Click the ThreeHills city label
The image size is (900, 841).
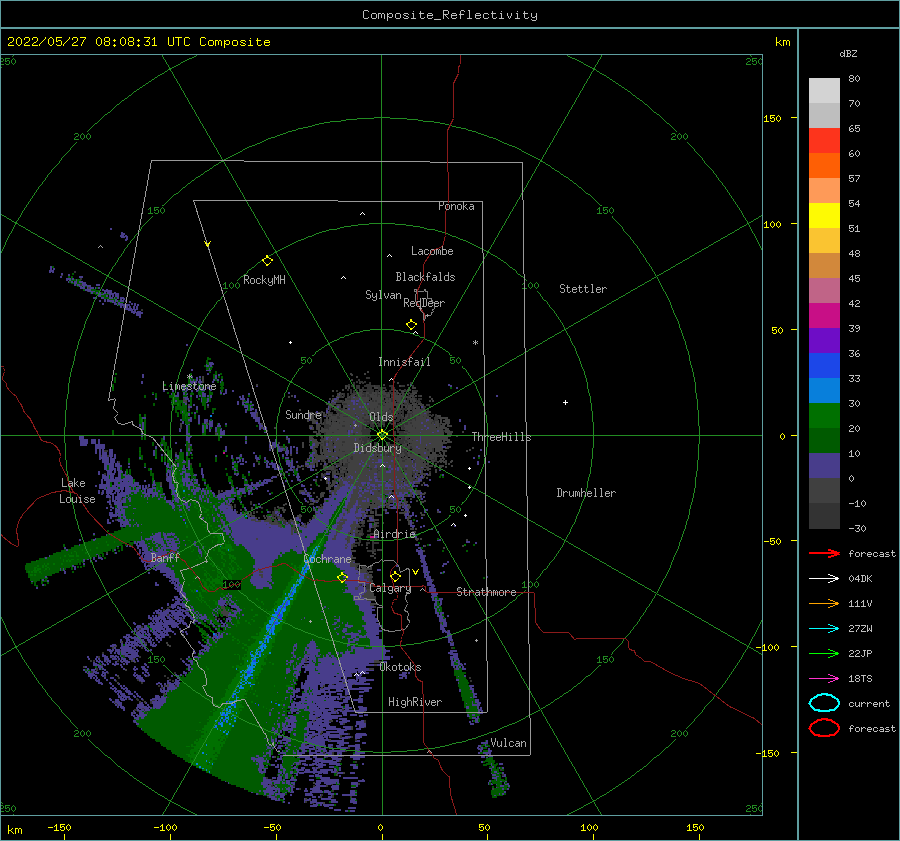(x=502, y=437)
